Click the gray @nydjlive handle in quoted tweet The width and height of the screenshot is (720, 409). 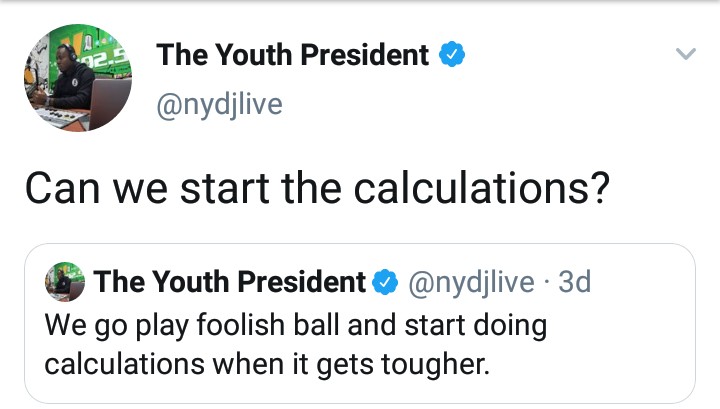click(471, 282)
